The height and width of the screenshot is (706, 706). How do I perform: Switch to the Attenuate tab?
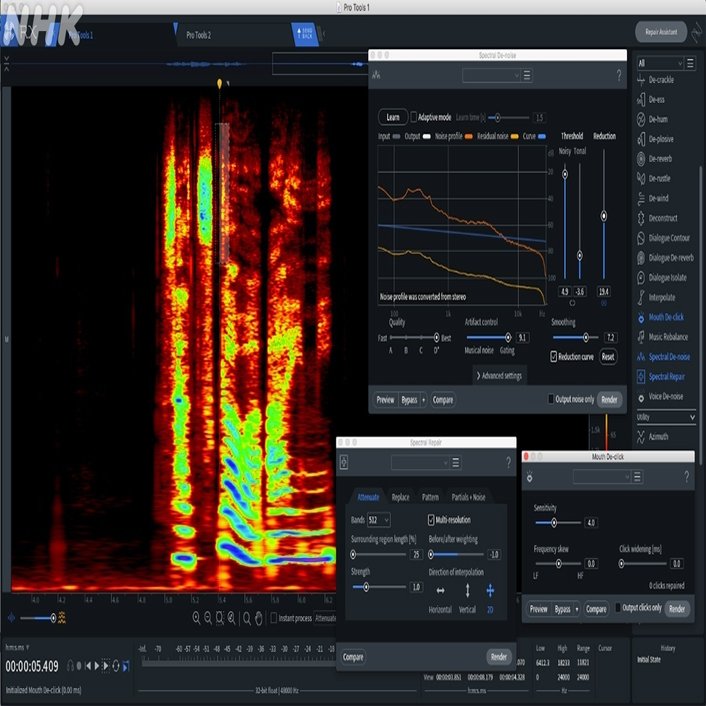(368, 497)
